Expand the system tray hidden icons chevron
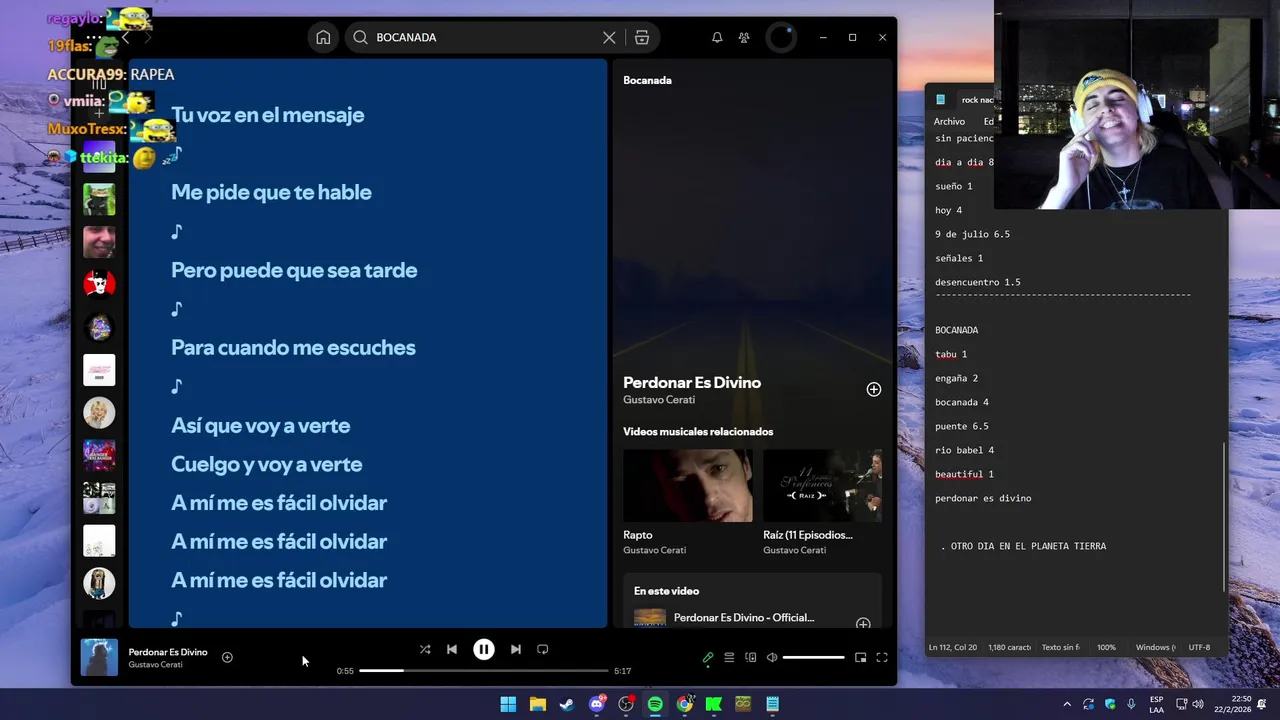This screenshot has height=720, width=1280. click(x=1066, y=704)
